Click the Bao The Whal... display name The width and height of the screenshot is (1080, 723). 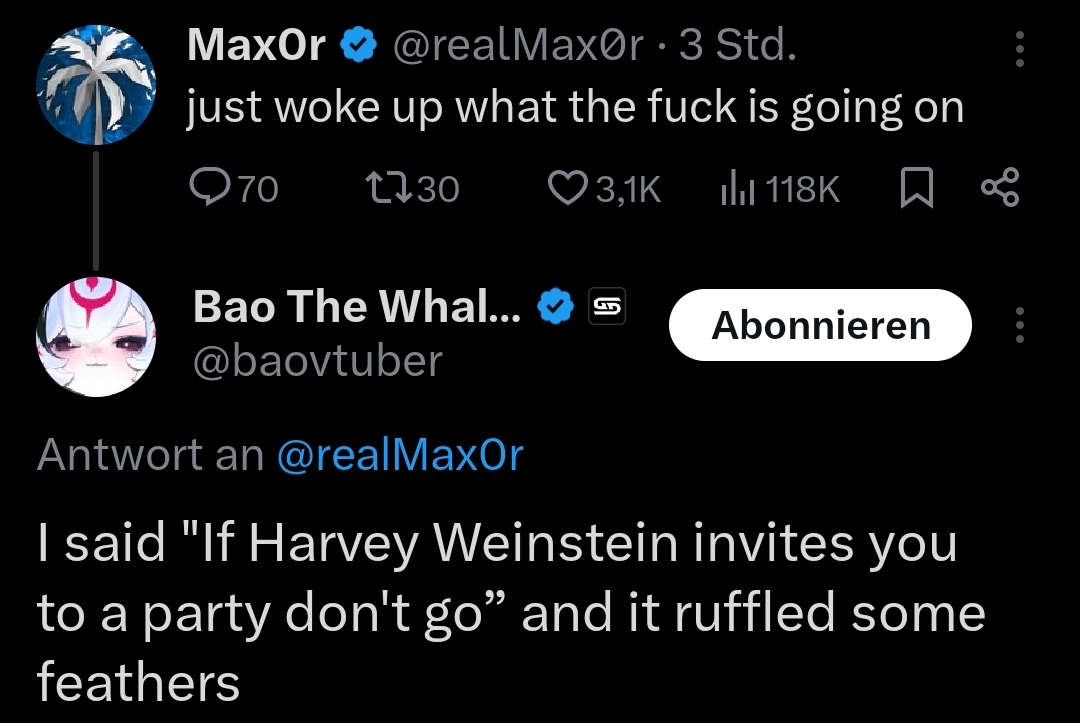click(357, 307)
